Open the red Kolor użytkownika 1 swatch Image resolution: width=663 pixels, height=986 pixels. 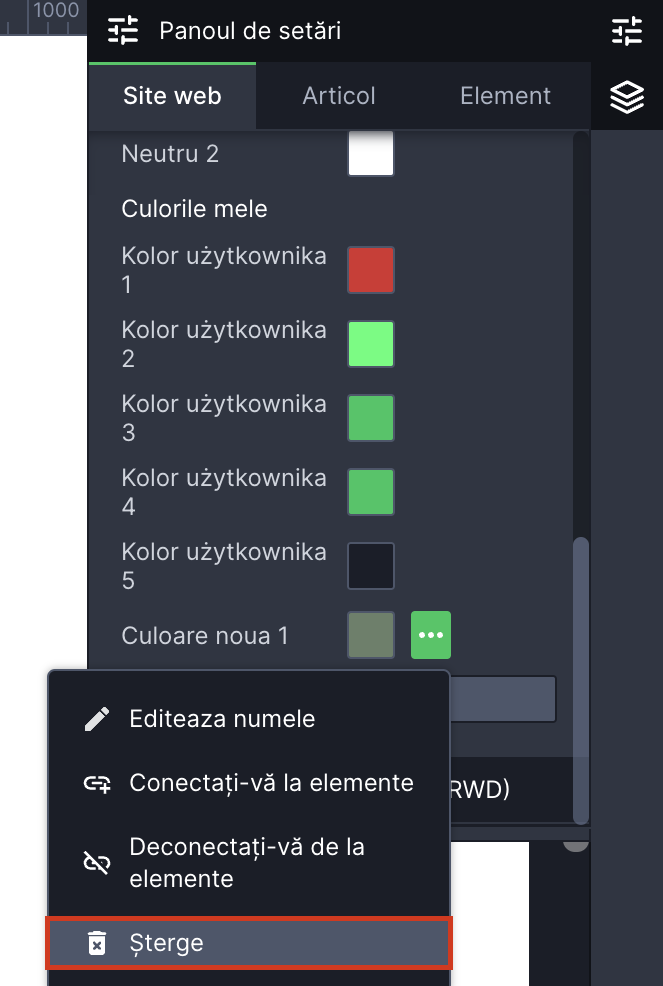coord(371,270)
